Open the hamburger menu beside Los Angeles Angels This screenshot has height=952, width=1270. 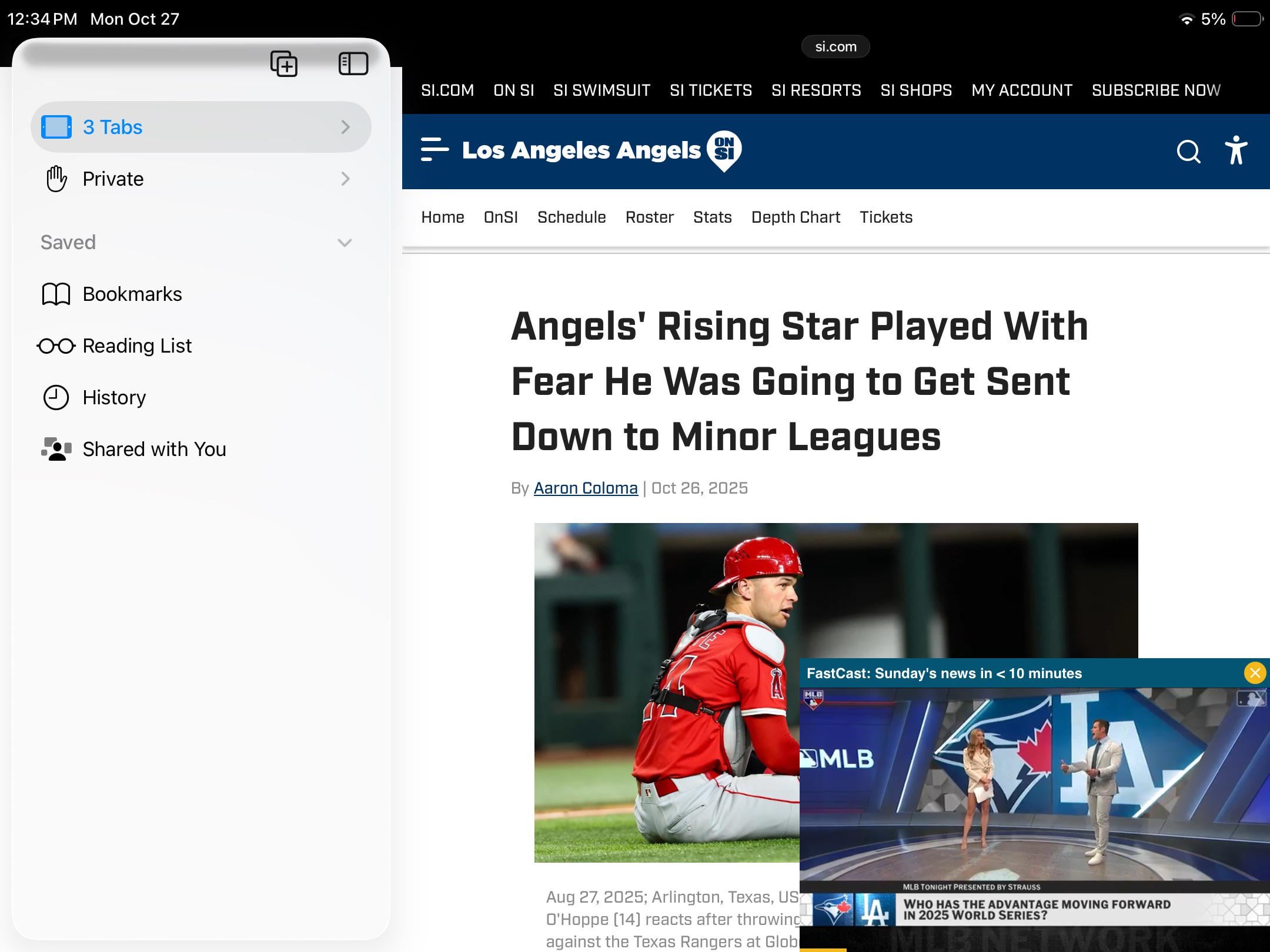(x=435, y=149)
